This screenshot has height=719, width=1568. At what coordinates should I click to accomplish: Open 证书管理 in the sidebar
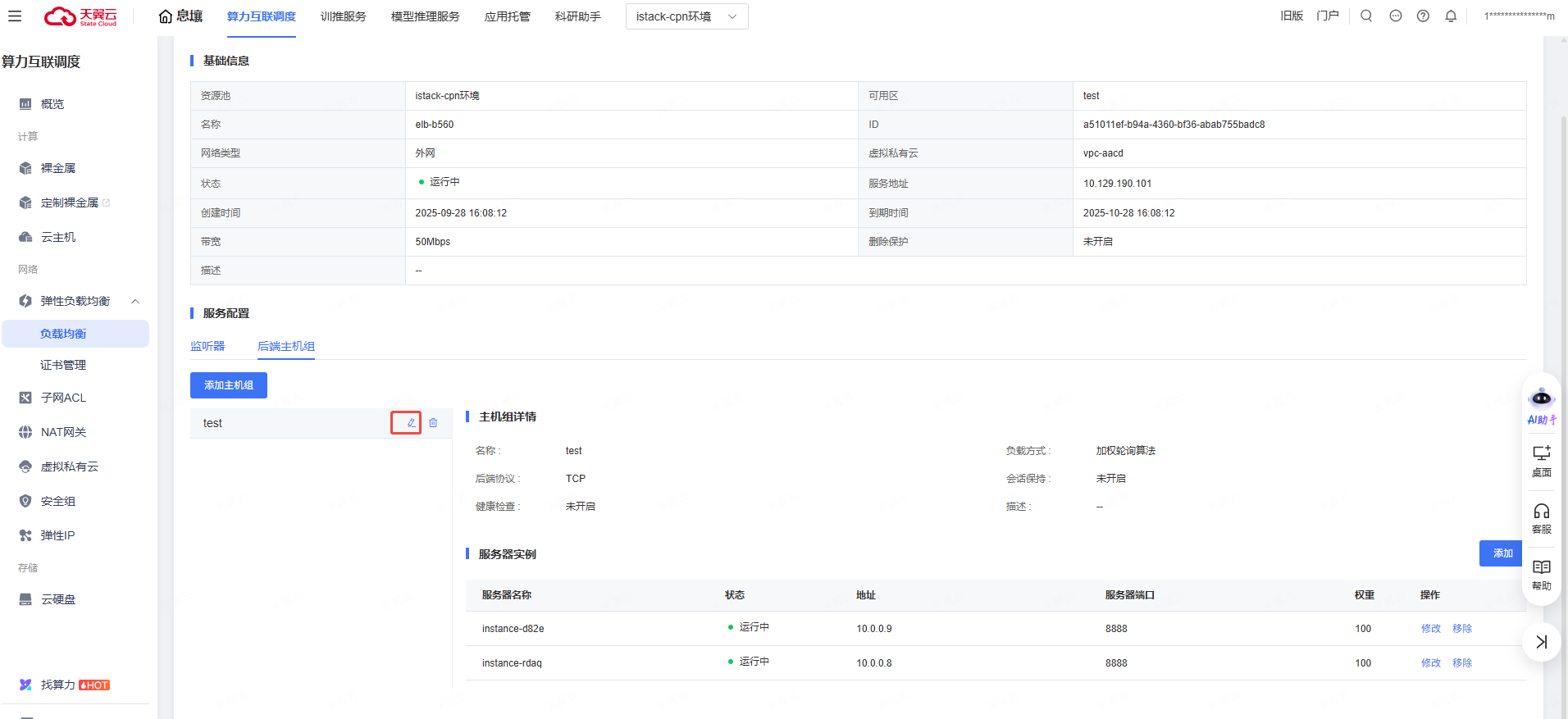click(x=63, y=365)
